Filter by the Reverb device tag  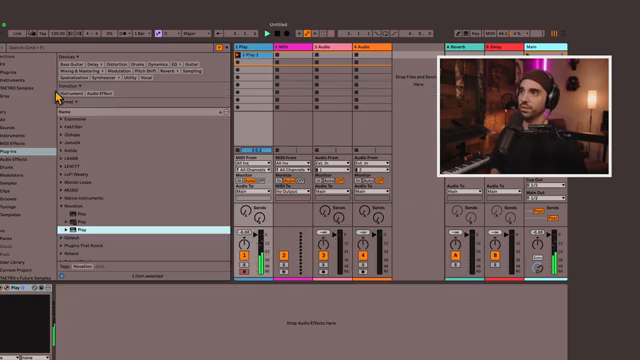[x=169, y=71]
